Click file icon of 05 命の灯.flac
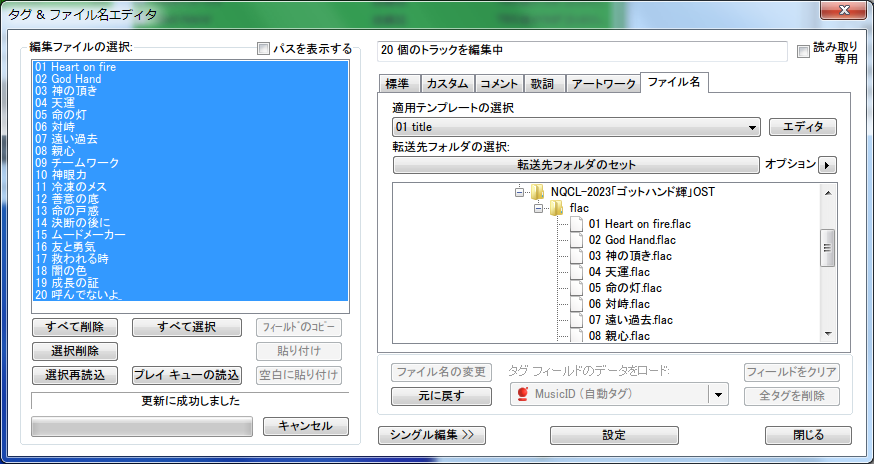Viewport: 874px width, 464px height. [x=577, y=288]
